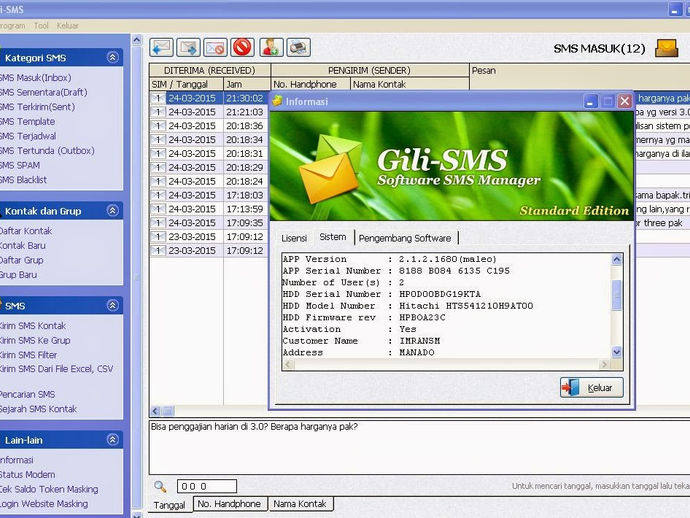
Task: Click message icon of row 24-03-2015 20:18:36
Action: [158, 126]
